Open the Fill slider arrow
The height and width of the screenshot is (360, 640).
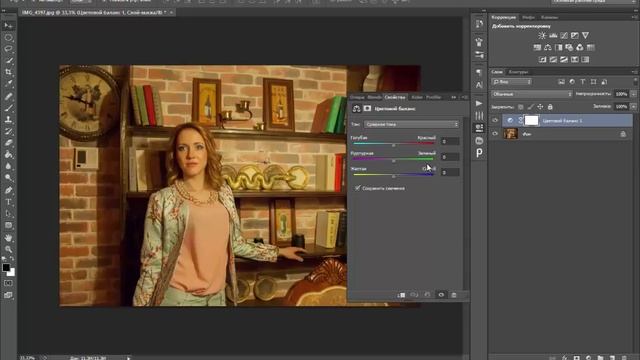point(633,107)
